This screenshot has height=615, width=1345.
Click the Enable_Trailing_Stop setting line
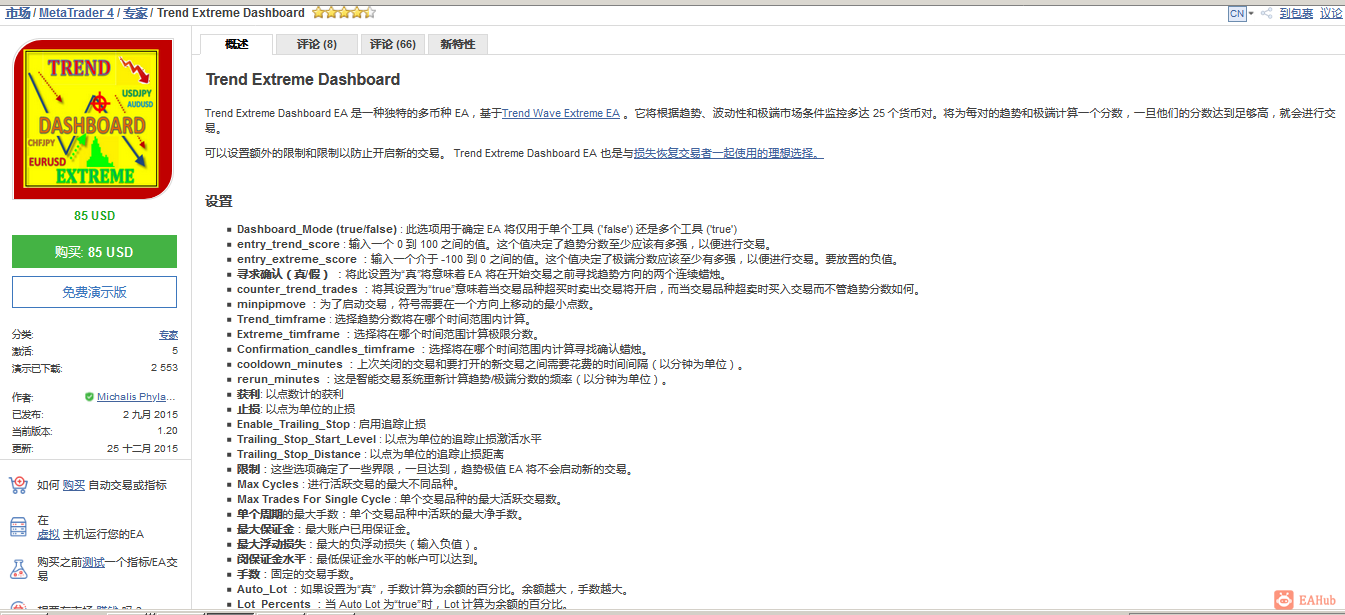(x=331, y=425)
